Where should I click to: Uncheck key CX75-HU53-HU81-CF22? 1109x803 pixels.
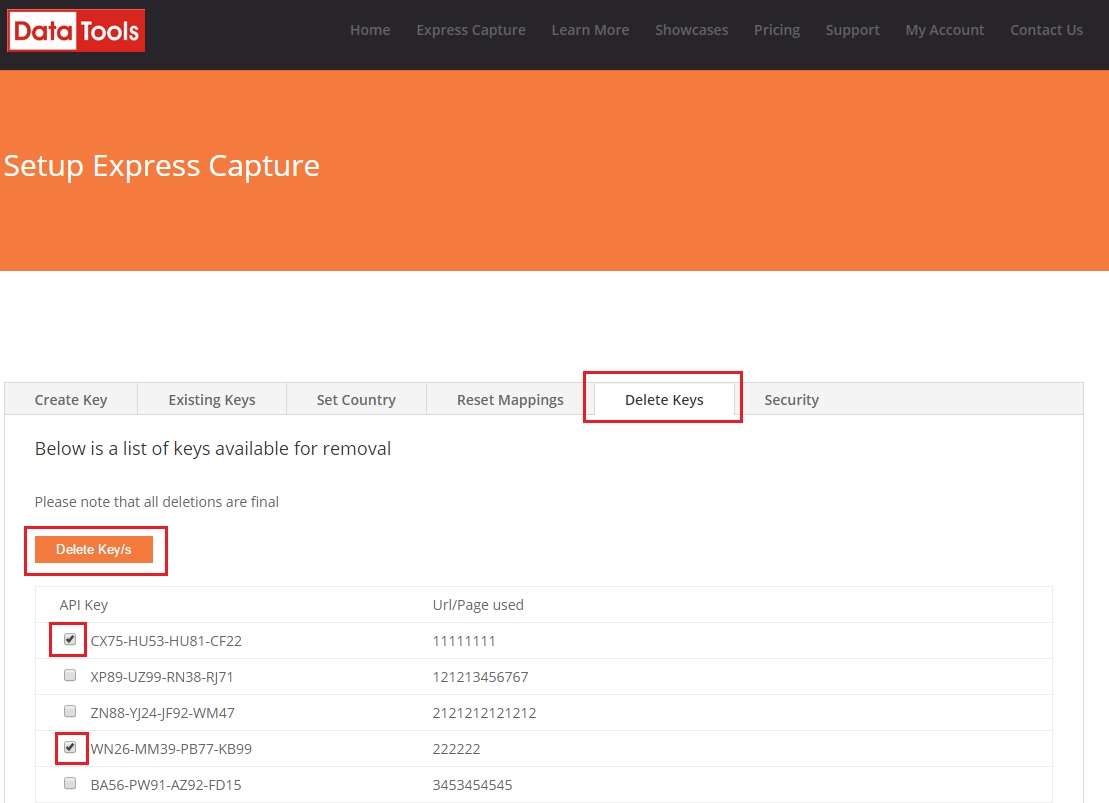(70, 639)
